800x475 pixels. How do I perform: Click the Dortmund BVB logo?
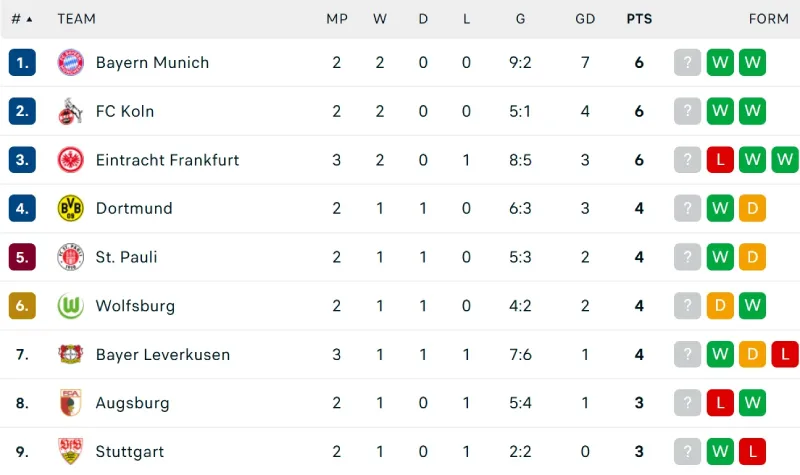point(71,208)
